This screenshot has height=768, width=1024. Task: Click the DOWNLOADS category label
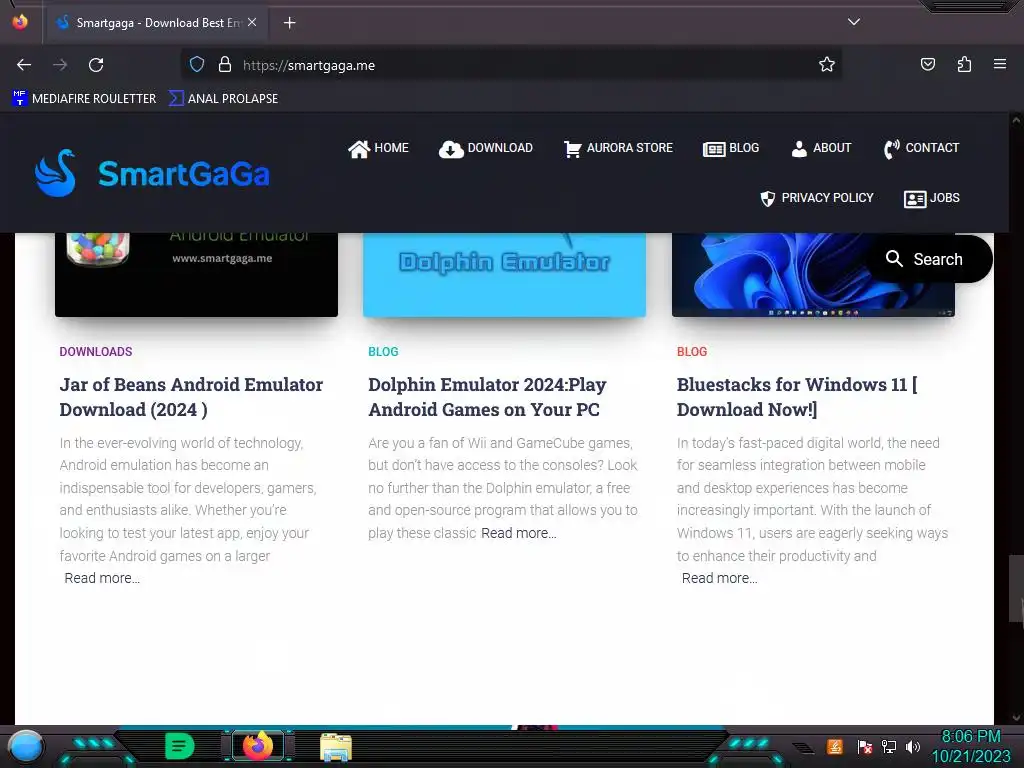click(96, 351)
